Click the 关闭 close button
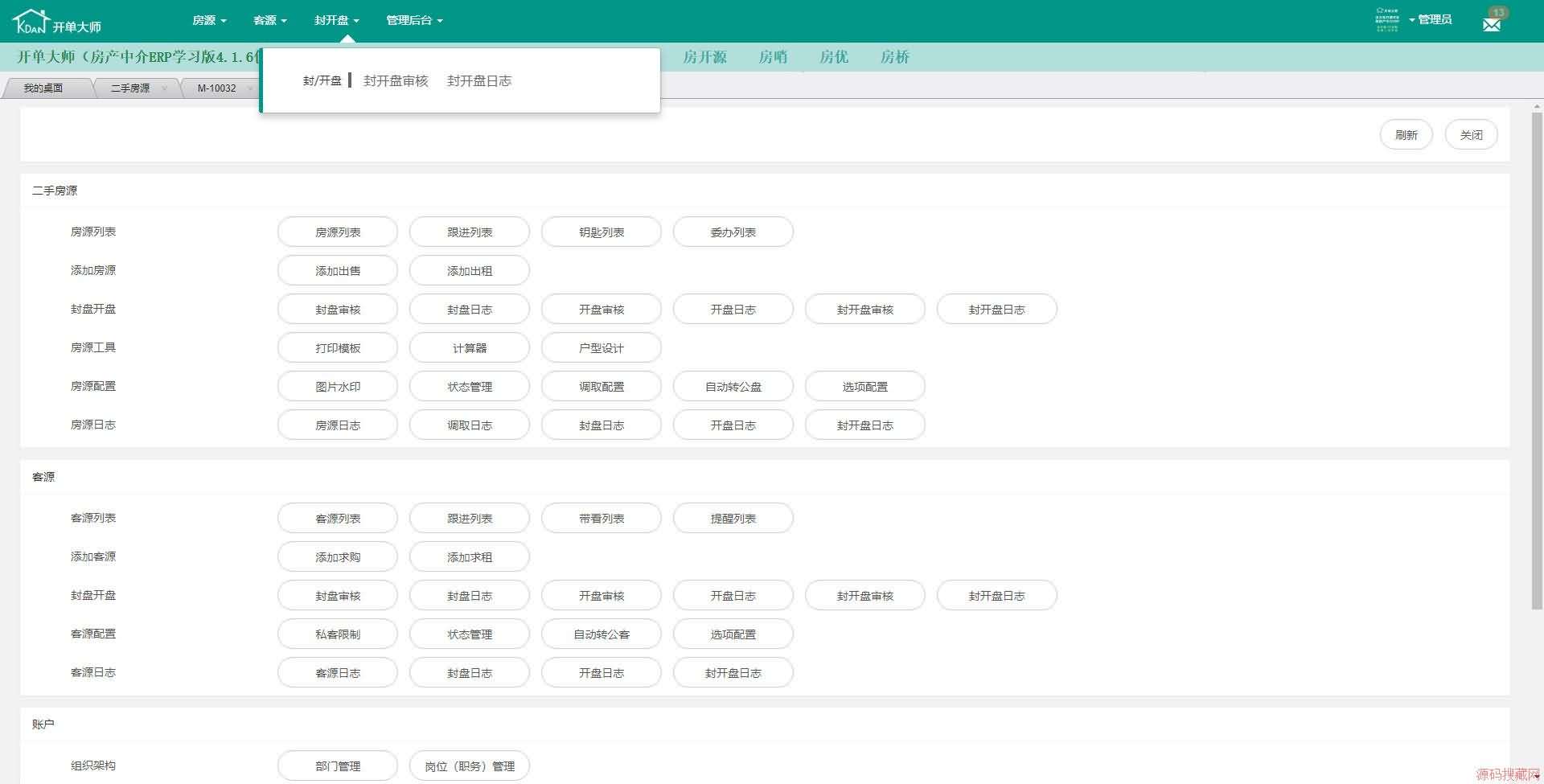 (1472, 135)
